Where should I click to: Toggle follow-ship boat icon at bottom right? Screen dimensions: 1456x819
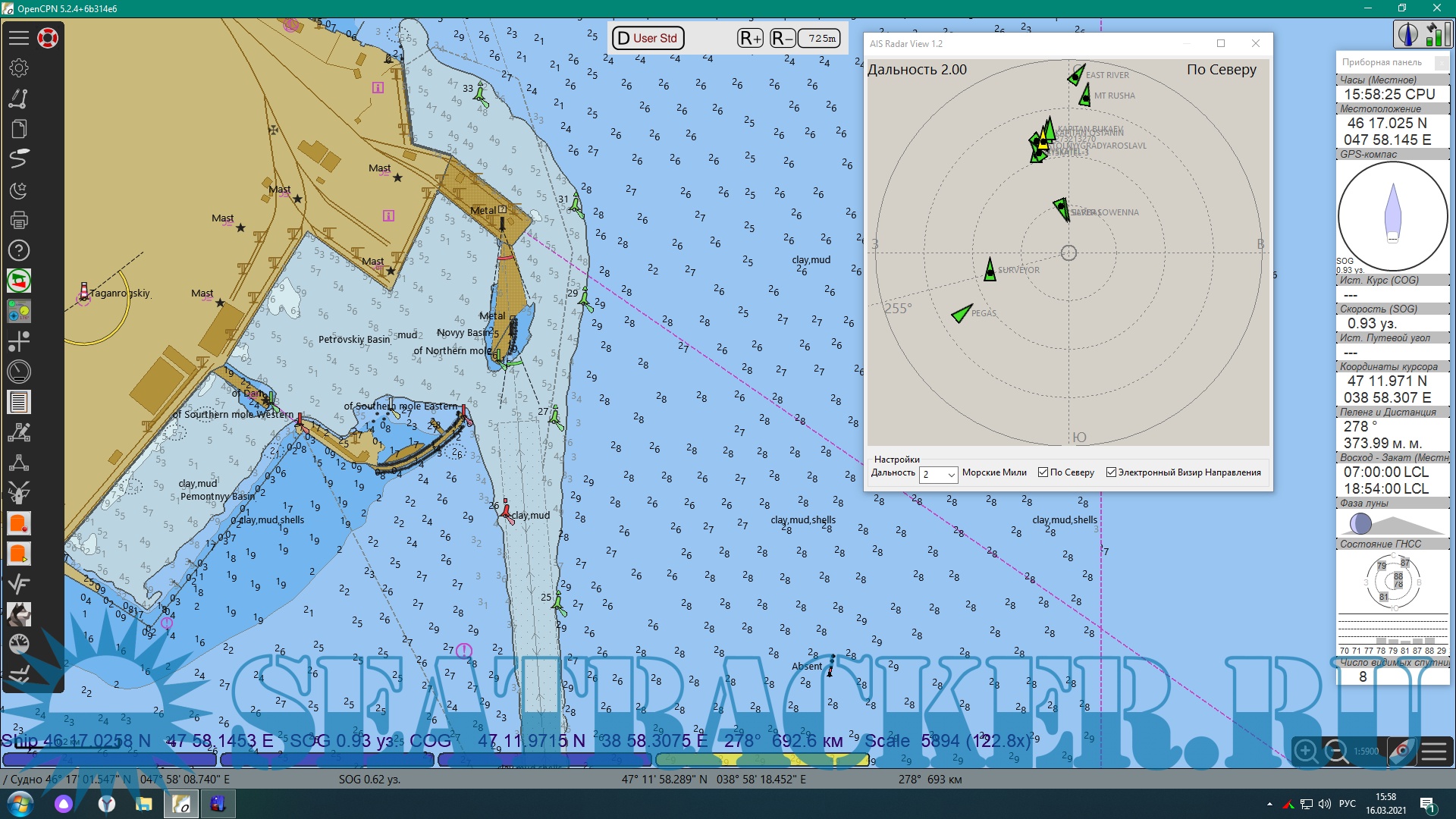[x=1402, y=752]
